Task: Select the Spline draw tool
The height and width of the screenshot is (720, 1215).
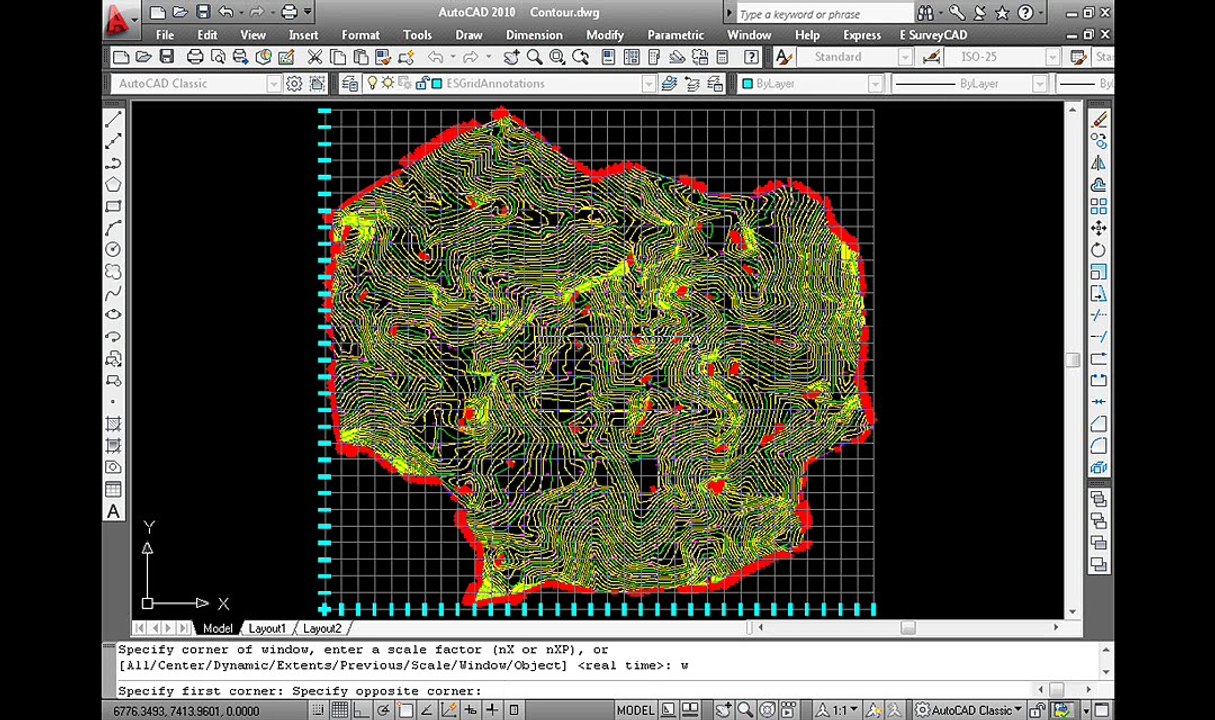Action: [113, 293]
